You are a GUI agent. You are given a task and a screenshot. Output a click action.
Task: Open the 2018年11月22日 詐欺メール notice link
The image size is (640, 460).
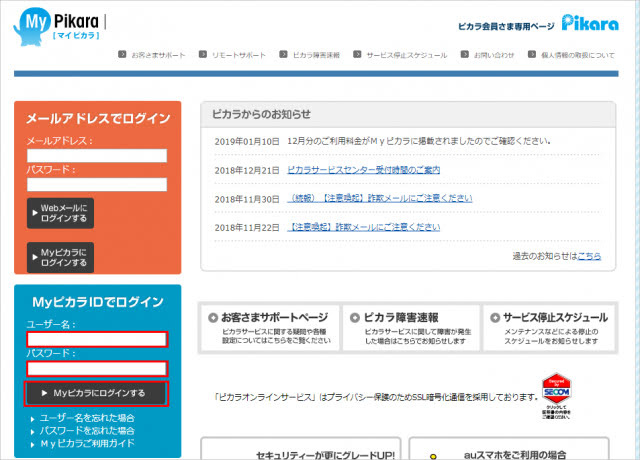[x=364, y=227]
